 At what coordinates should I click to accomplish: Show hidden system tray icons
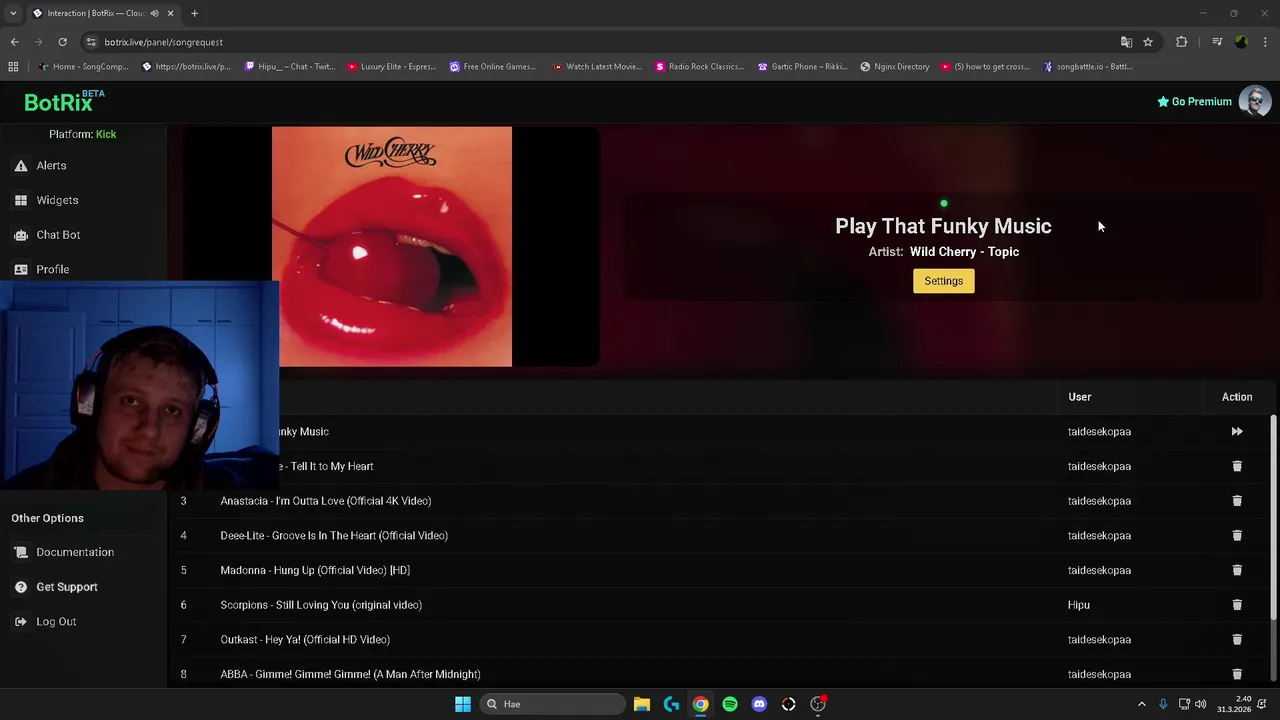pyautogui.click(x=1142, y=704)
